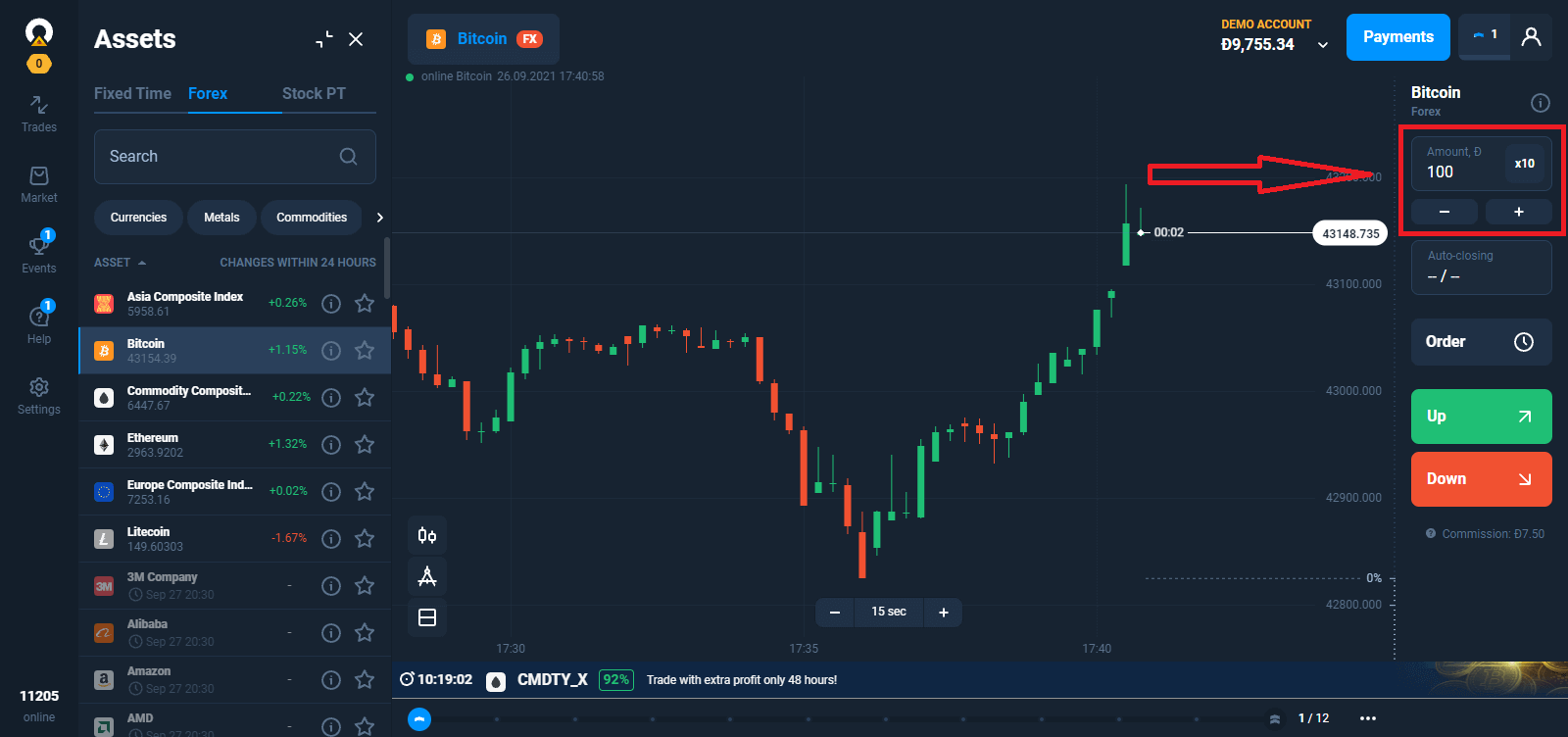
Task: Open the ASSET column sort dropdown
Action: click(x=120, y=262)
